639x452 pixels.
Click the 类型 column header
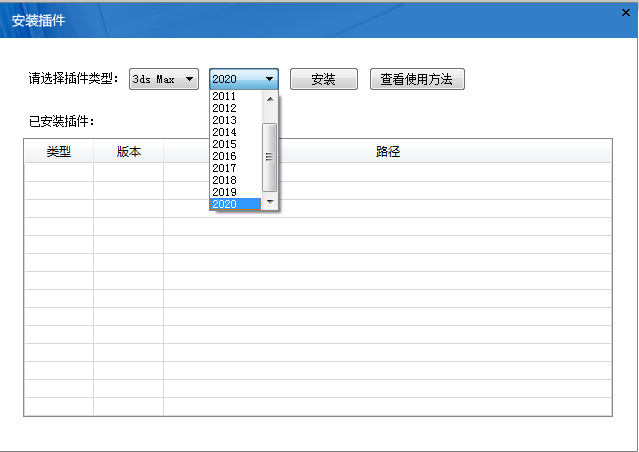(x=59, y=152)
